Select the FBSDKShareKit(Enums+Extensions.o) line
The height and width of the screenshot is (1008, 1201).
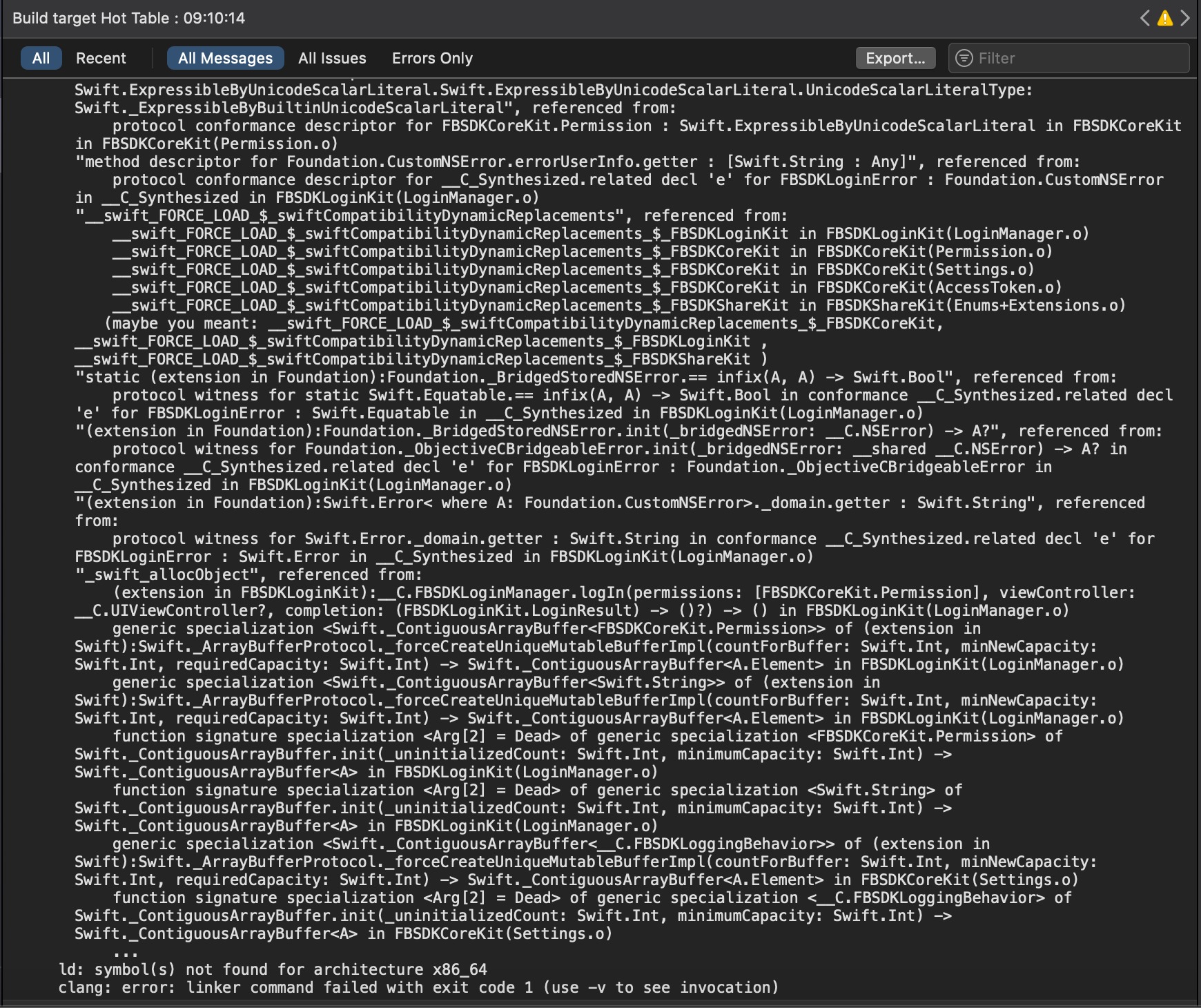600,305
